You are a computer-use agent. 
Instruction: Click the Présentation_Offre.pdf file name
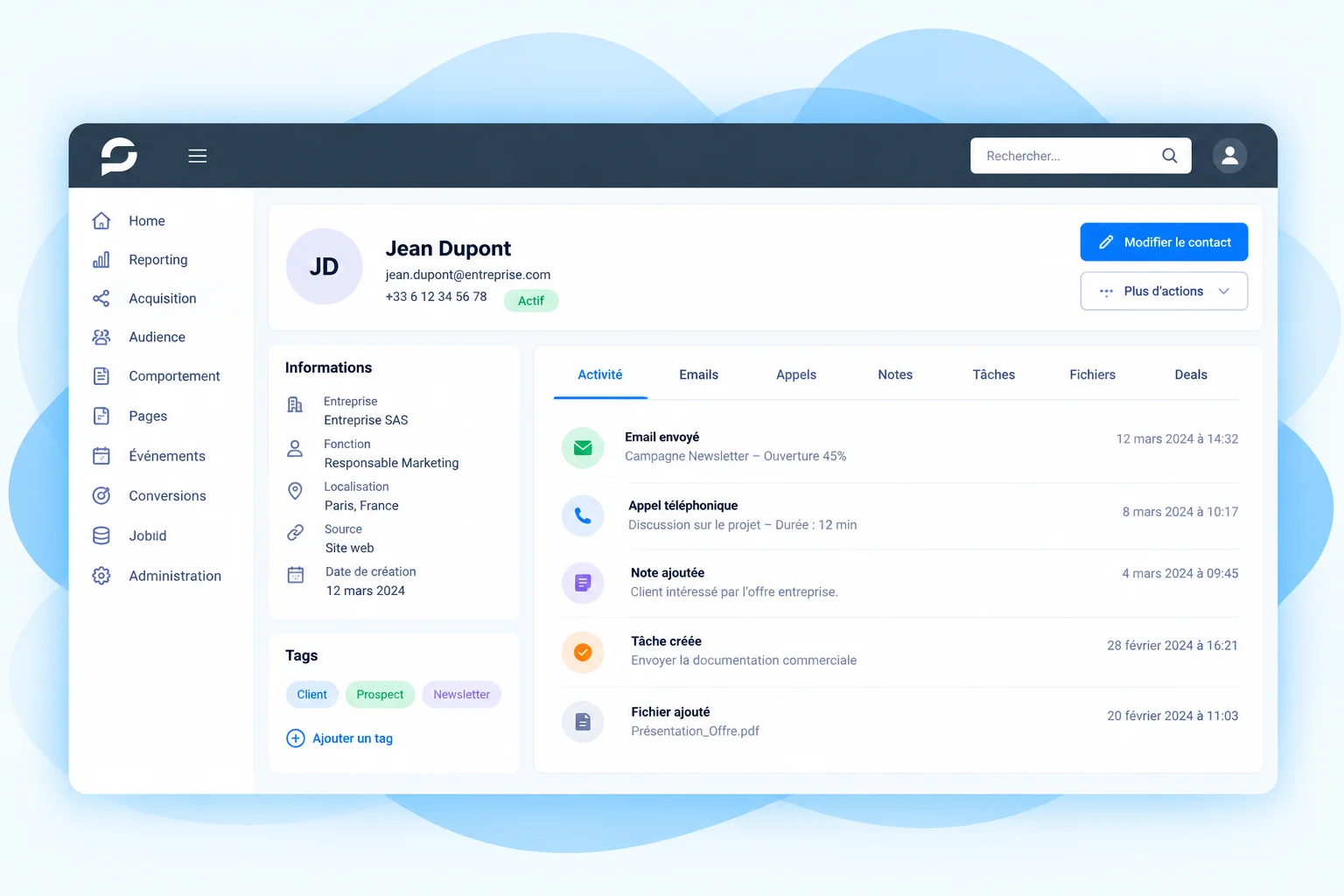[696, 731]
